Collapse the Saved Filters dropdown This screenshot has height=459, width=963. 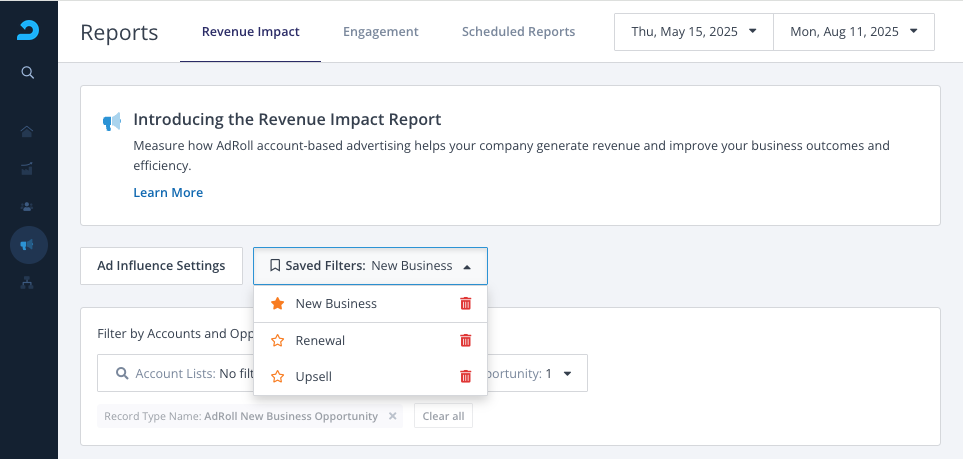370,266
